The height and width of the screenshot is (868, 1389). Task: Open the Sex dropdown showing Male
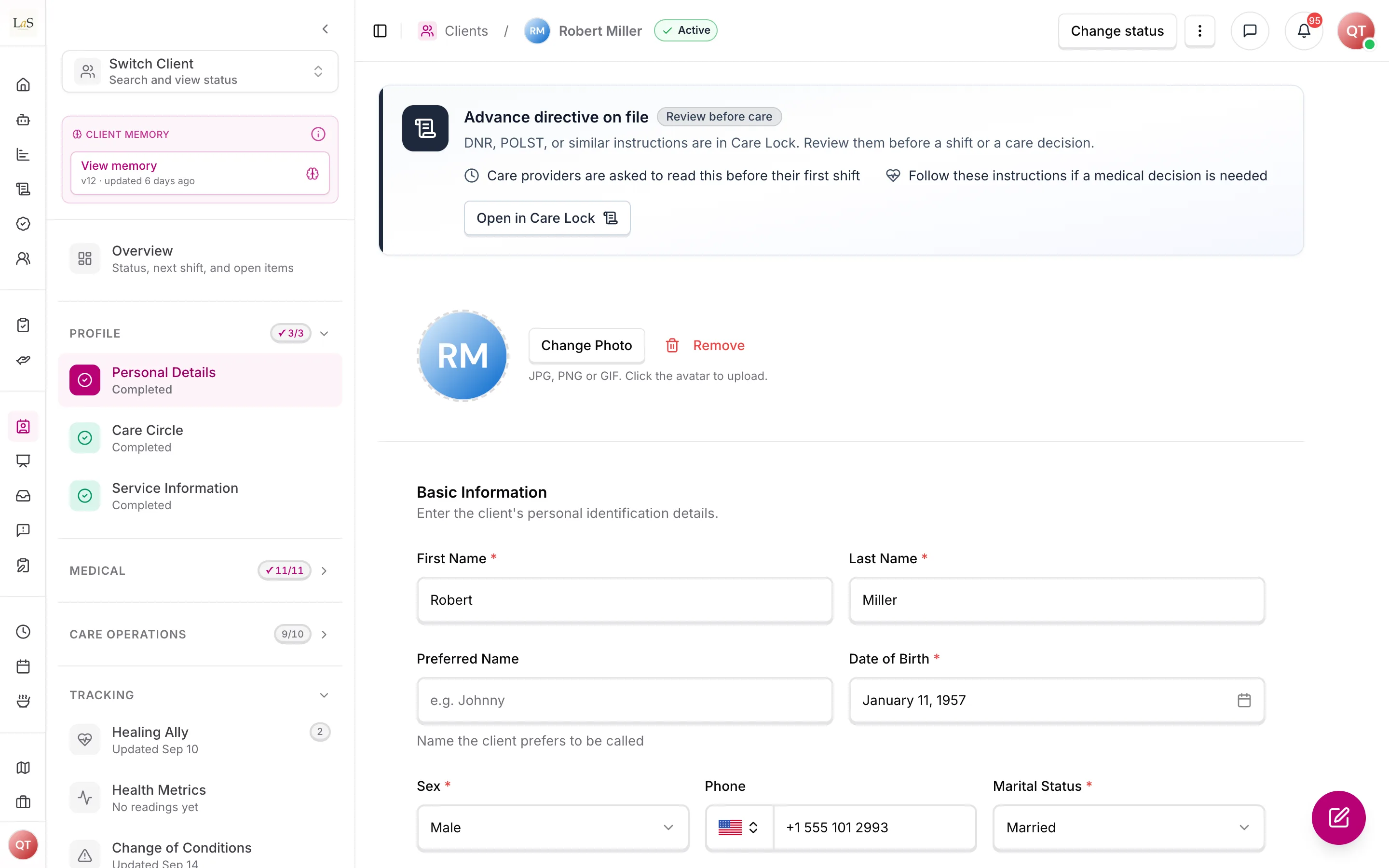553,827
